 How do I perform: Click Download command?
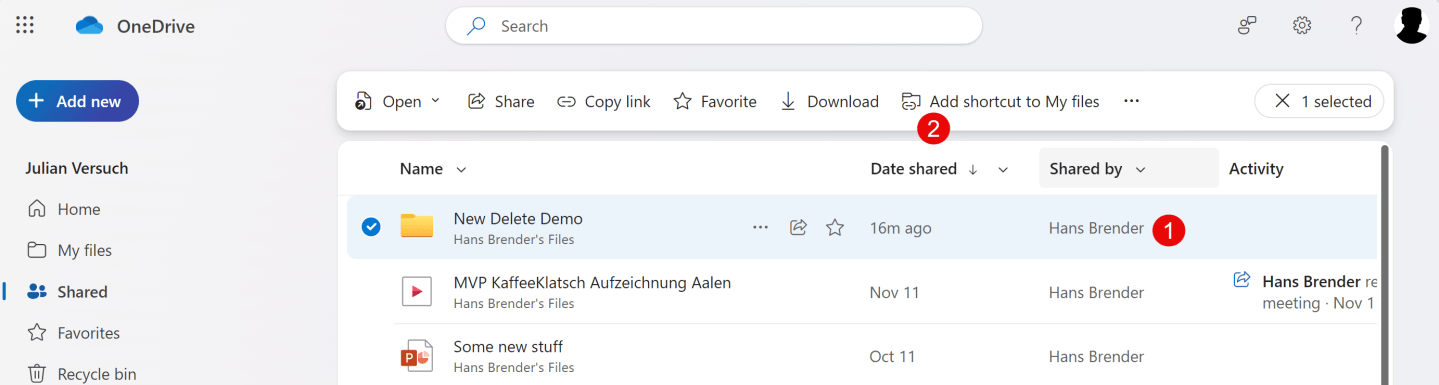[x=829, y=101]
